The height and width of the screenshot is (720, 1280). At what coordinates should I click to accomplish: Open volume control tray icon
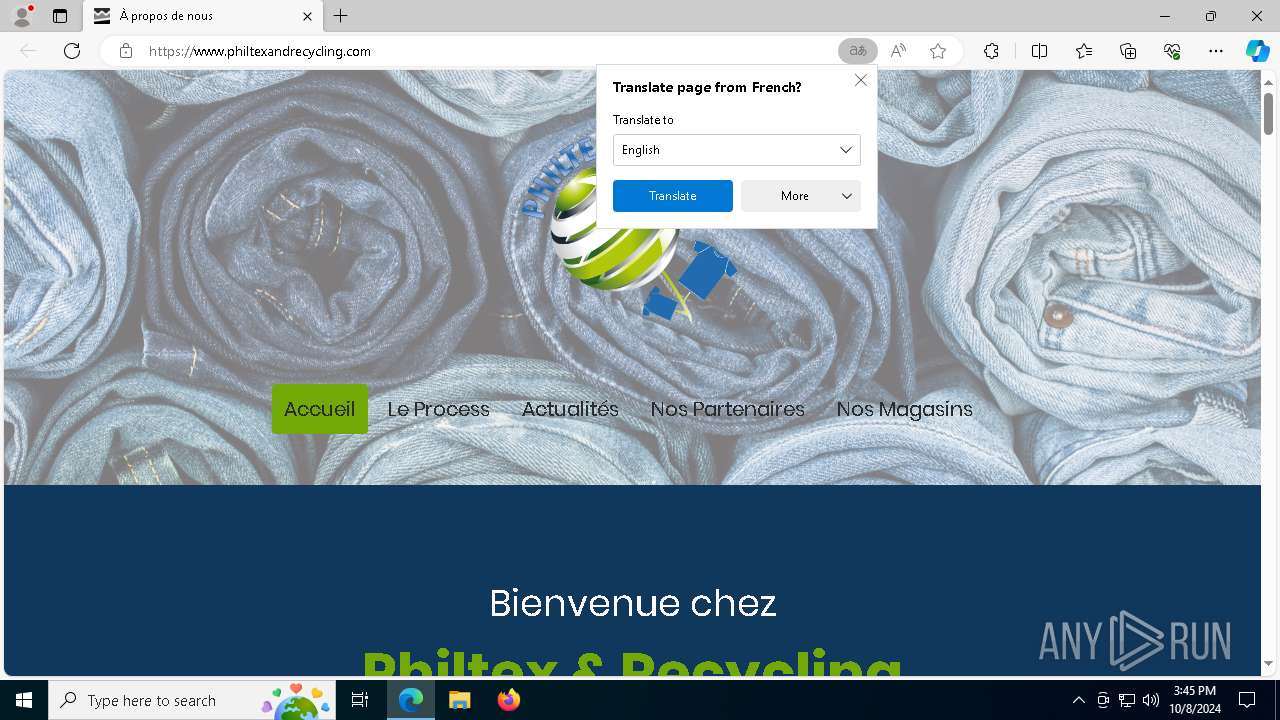(1150, 700)
